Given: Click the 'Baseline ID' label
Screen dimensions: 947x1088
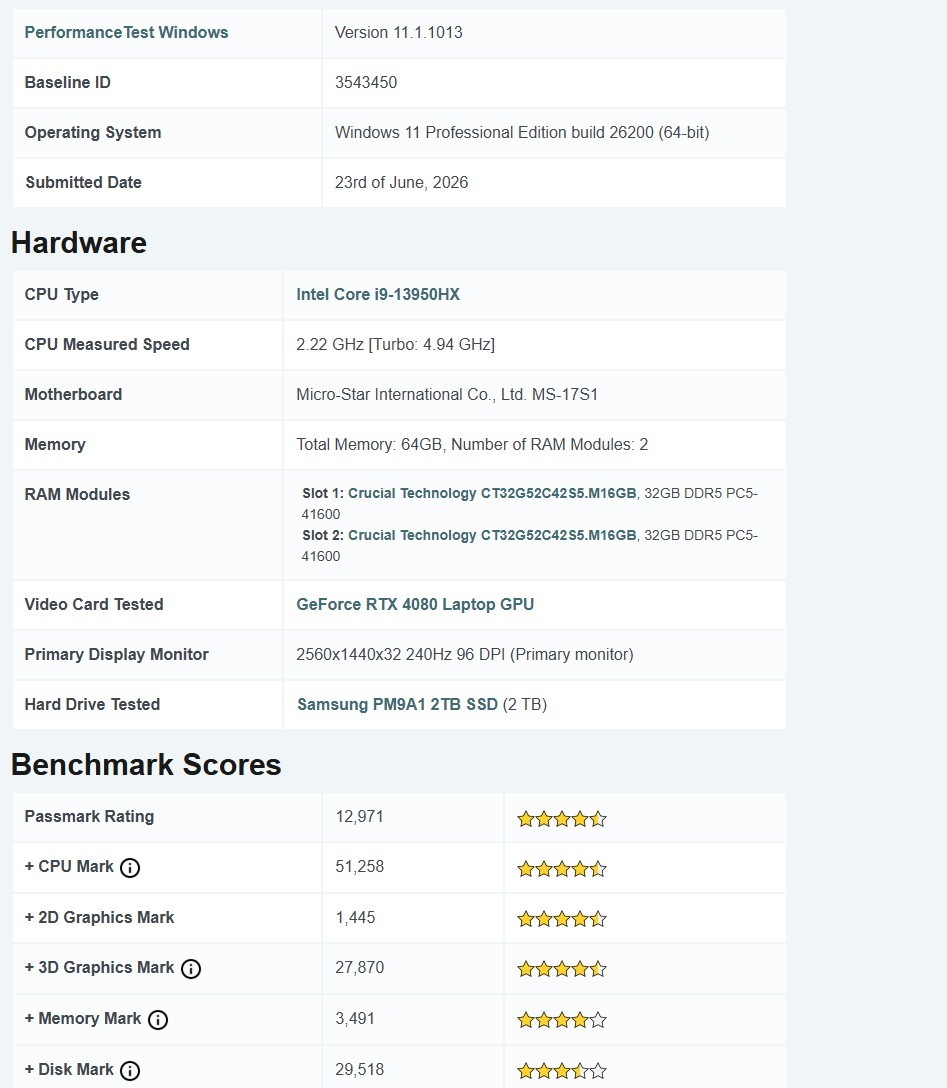Looking at the screenshot, I should 67,83.
